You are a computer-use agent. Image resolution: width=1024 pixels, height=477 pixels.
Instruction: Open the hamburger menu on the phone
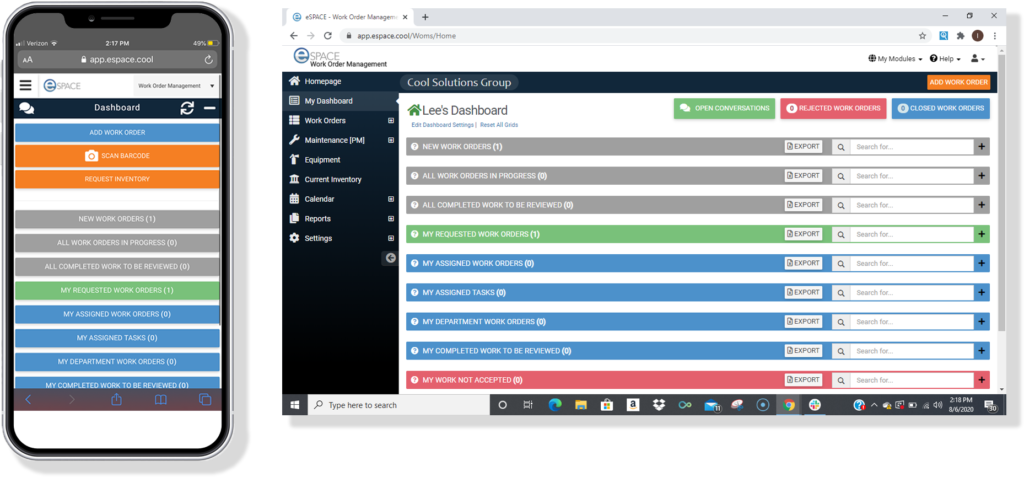click(x=25, y=86)
